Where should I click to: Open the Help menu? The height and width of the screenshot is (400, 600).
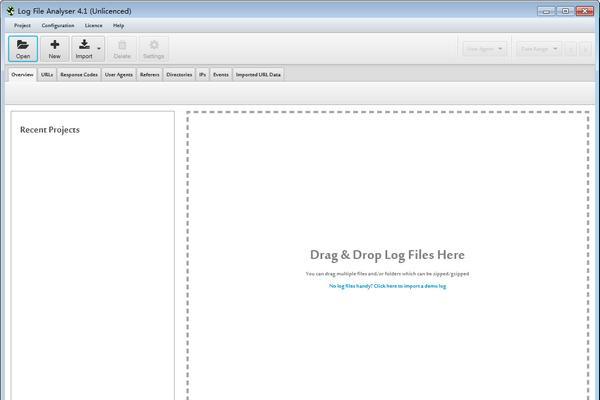pyautogui.click(x=118, y=26)
